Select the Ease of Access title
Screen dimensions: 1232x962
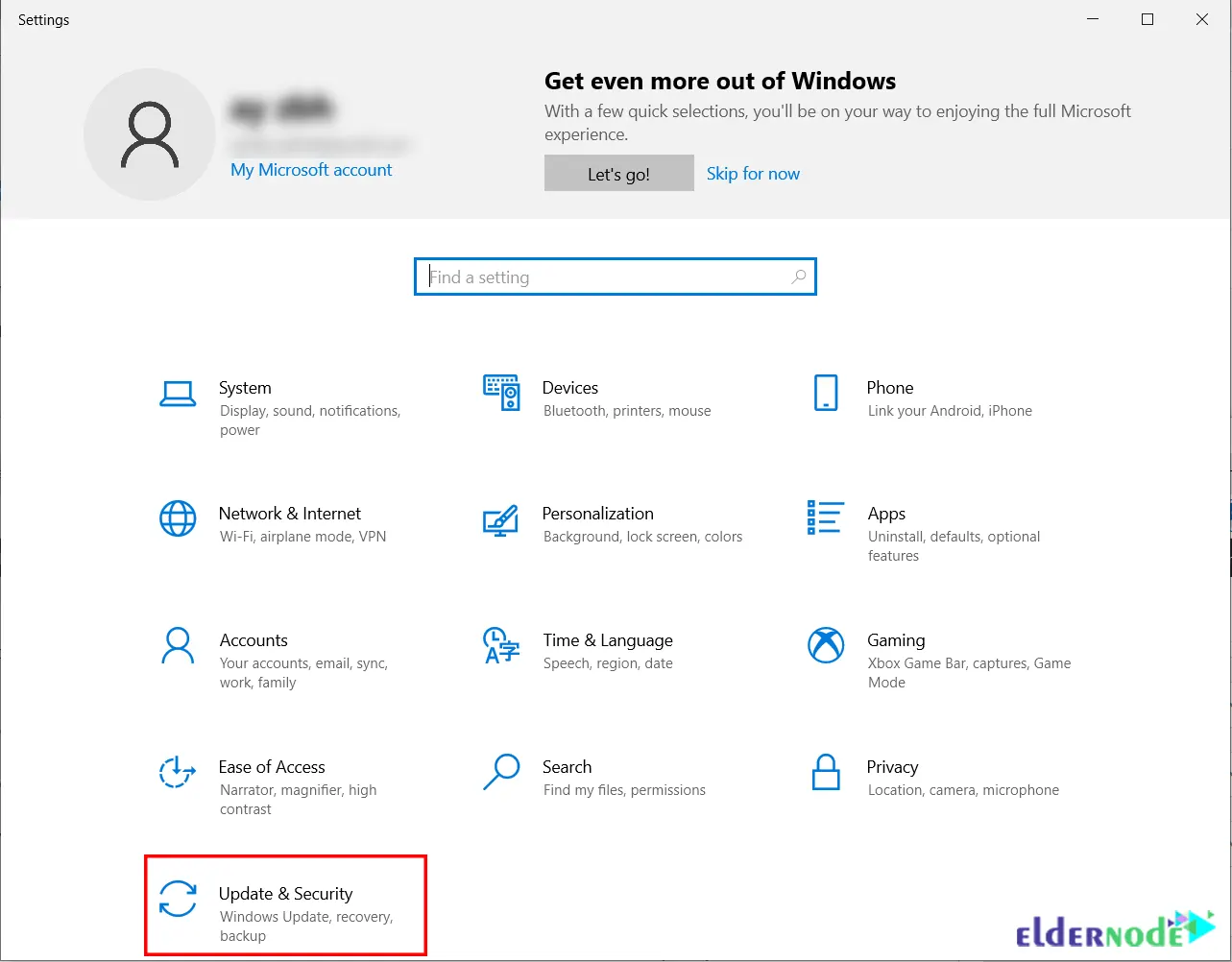[272, 767]
